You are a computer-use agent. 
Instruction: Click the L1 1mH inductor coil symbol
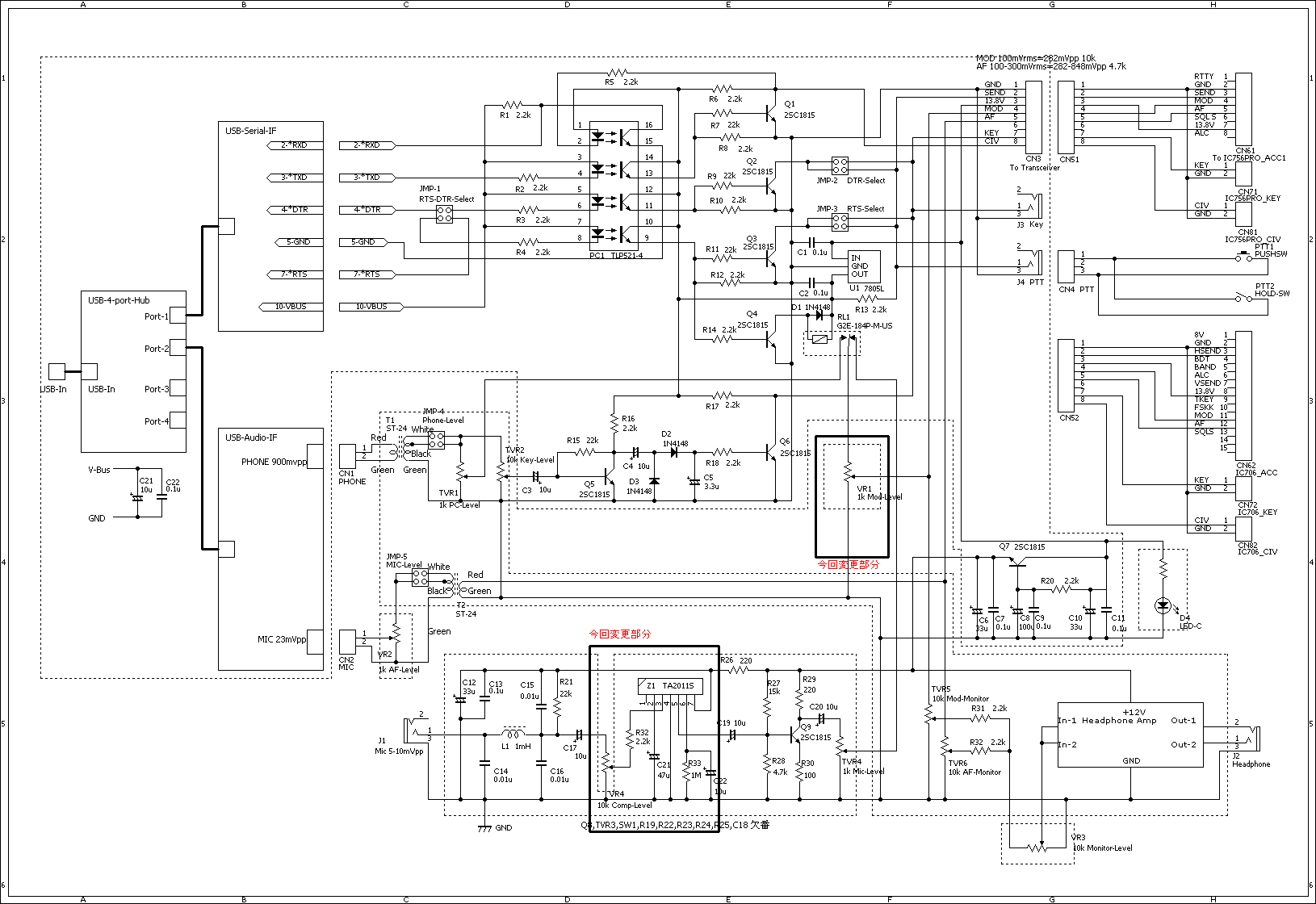513,733
